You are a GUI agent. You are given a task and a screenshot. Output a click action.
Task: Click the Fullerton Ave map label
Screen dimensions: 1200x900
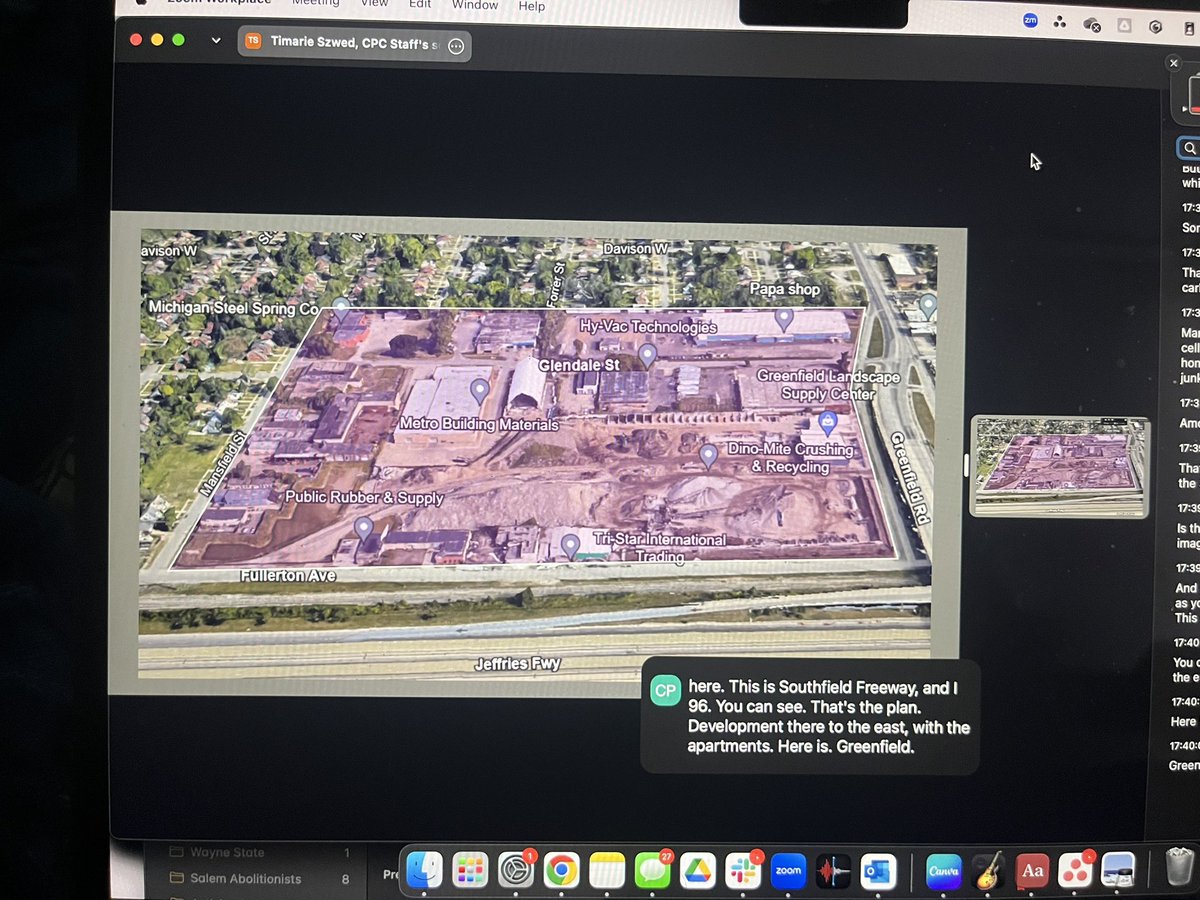[288, 576]
